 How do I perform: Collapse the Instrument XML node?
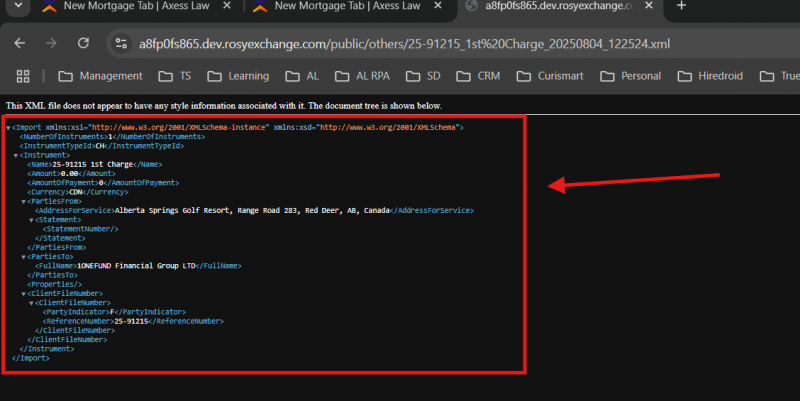click(16, 155)
